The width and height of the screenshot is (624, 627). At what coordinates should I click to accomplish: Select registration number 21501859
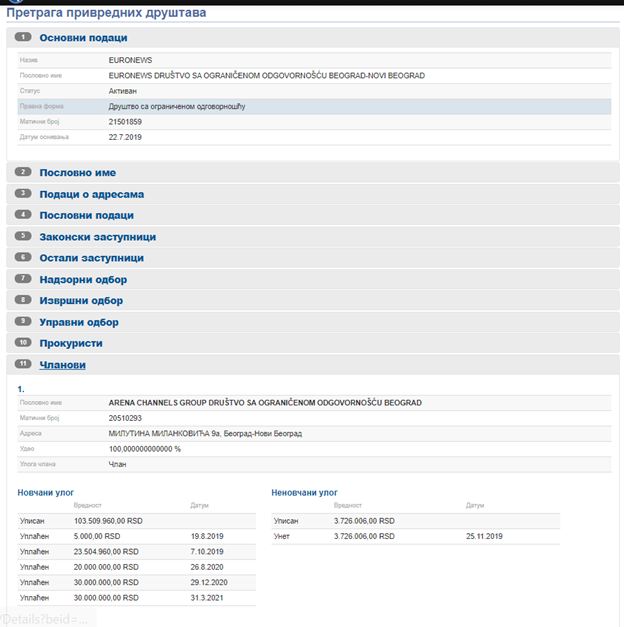(x=125, y=122)
